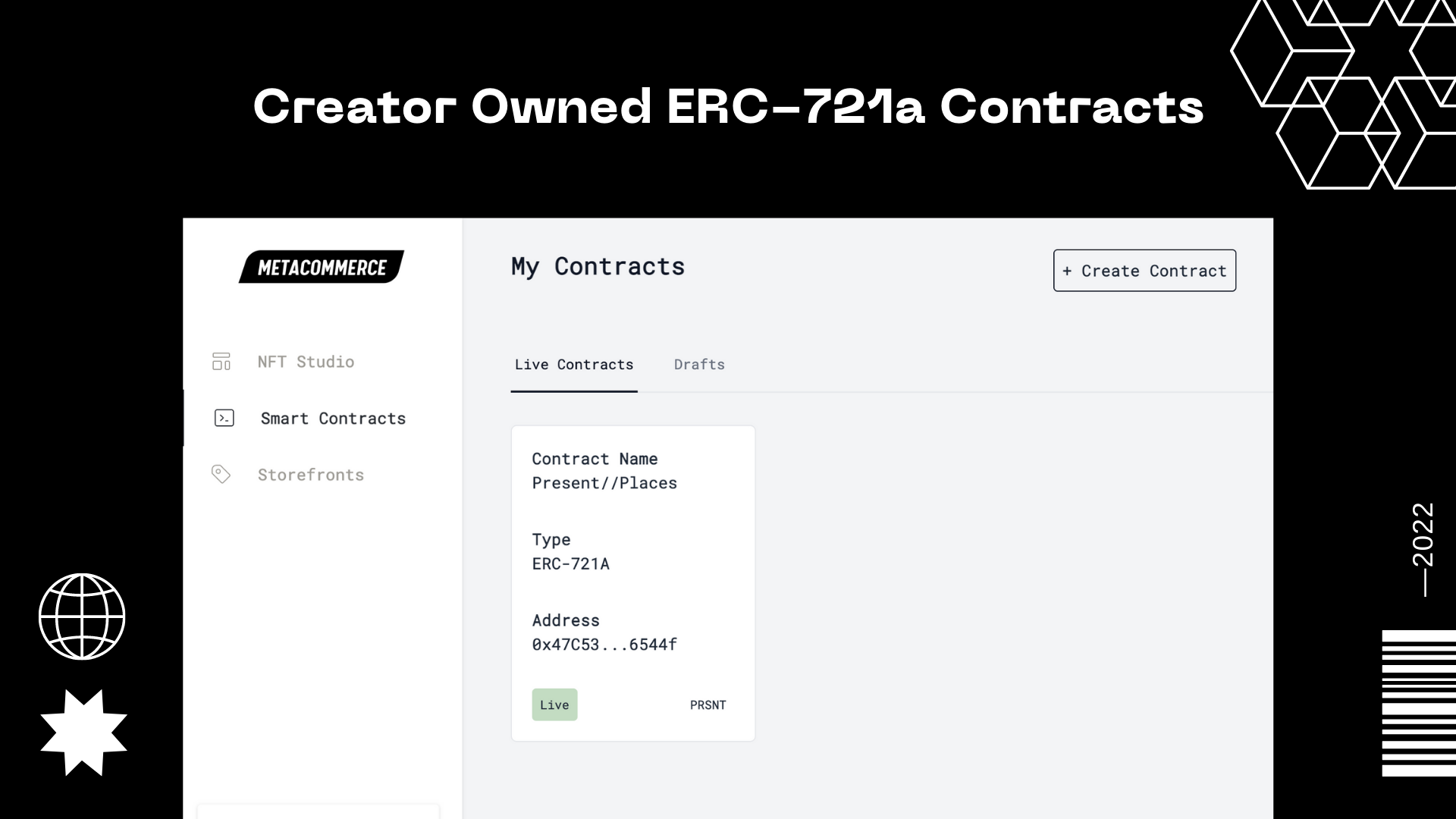
Task: Click the white starburst icon
Action: (x=83, y=733)
